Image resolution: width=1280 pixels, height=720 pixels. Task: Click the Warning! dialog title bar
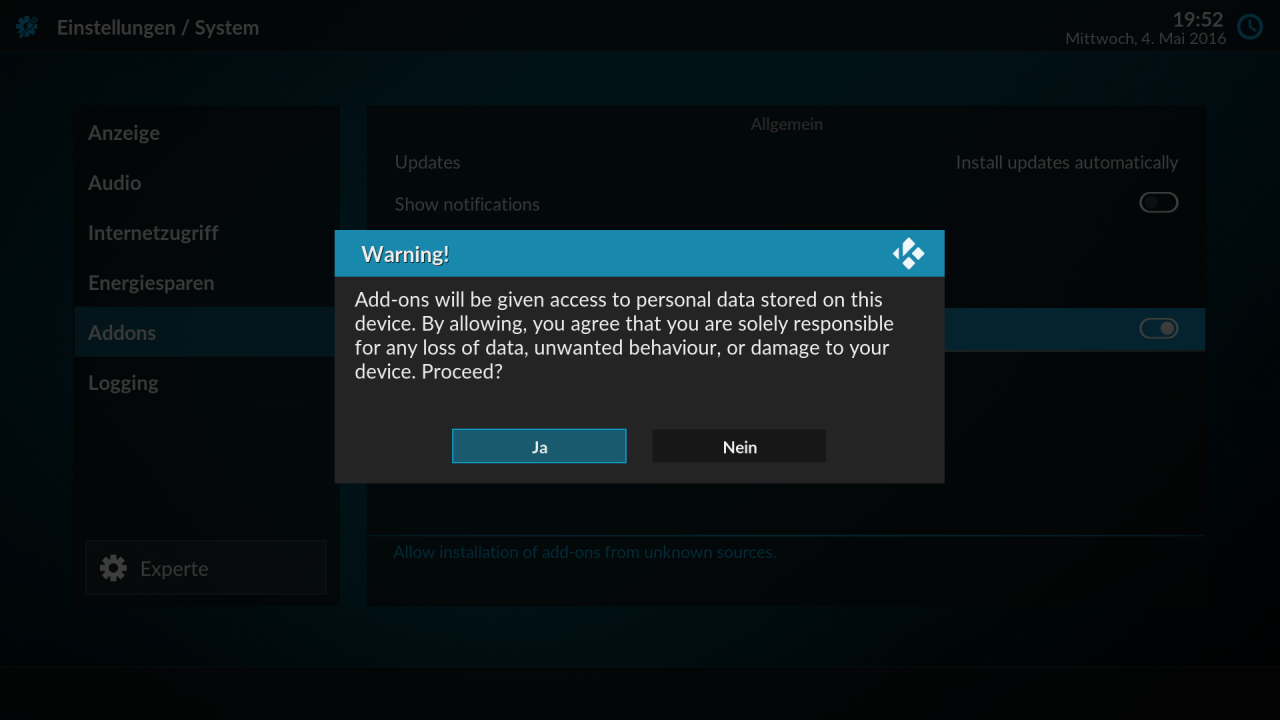[x=405, y=253]
